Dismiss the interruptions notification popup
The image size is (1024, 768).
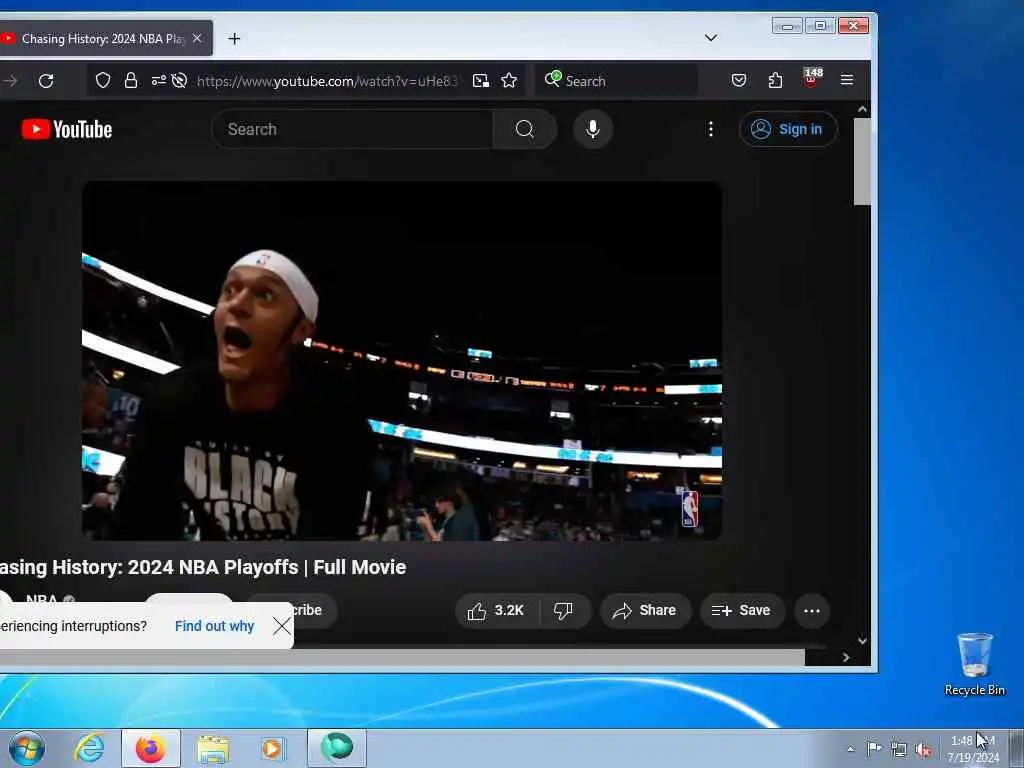point(281,626)
